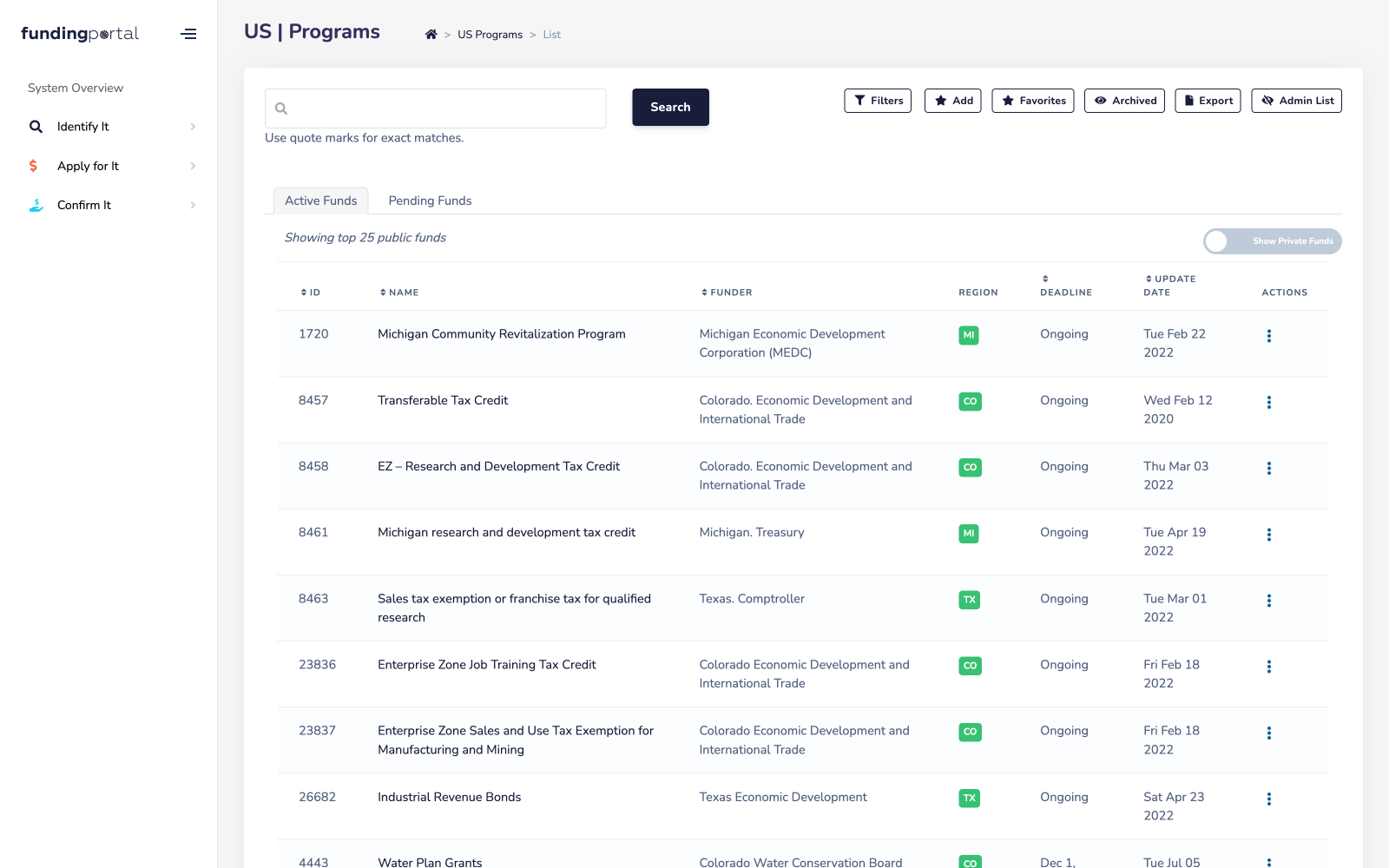
Task: Select the Identify It magnifier icon
Action: [x=36, y=126]
